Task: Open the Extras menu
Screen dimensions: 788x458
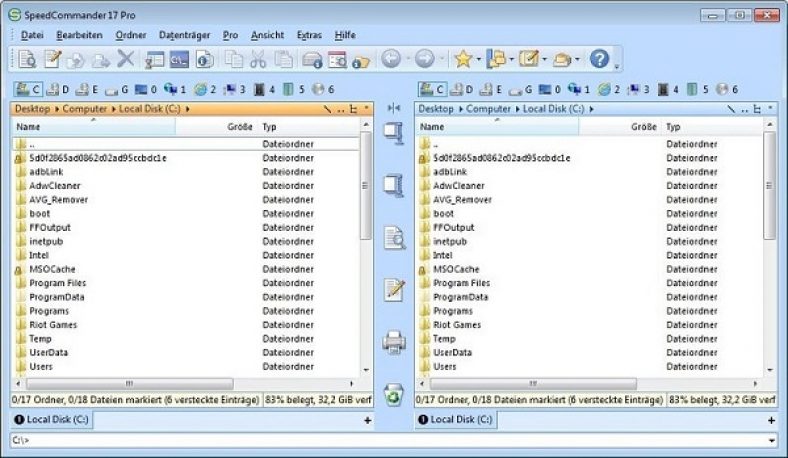Action: pyautogui.click(x=309, y=35)
